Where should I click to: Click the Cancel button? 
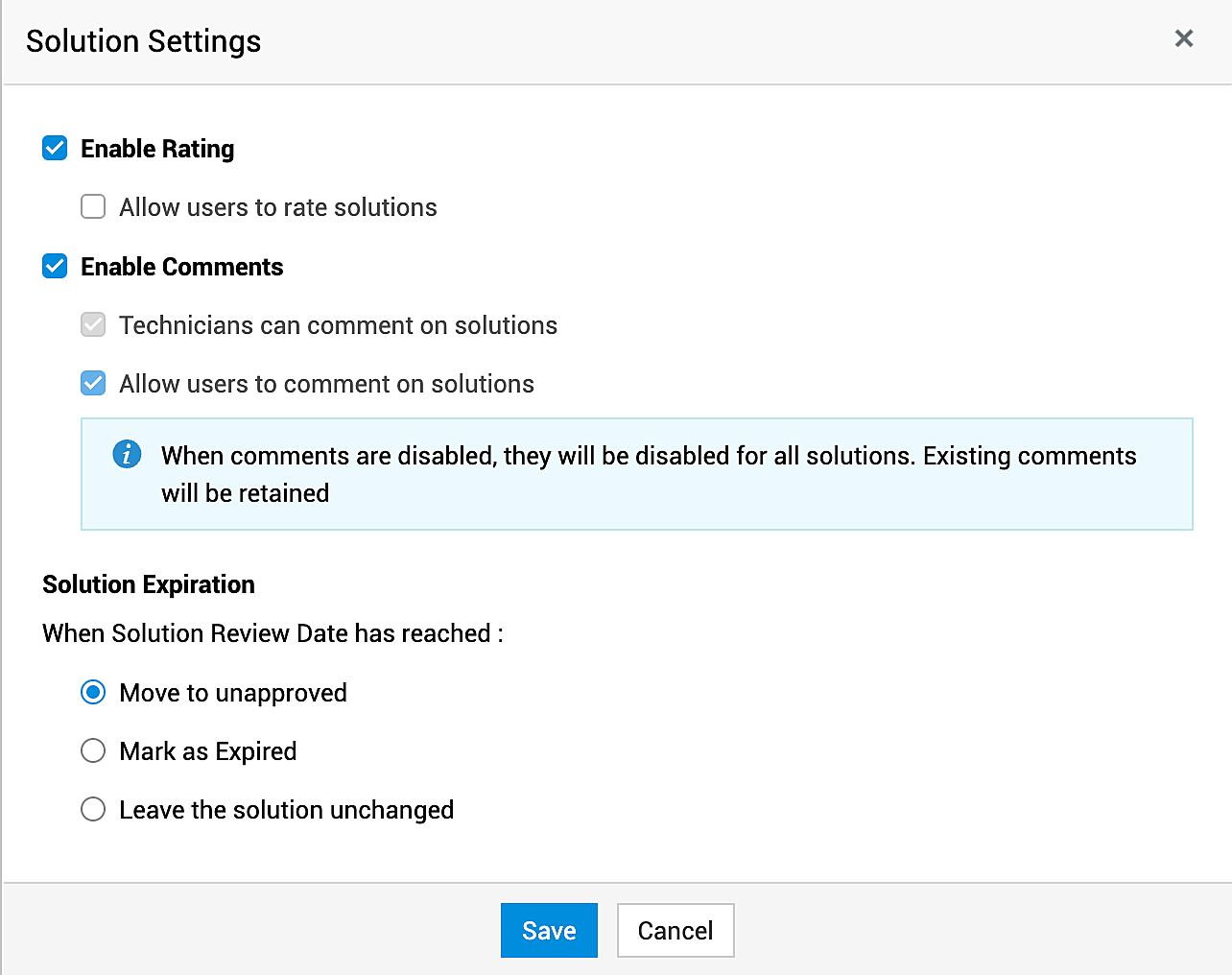click(x=675, y=930)
